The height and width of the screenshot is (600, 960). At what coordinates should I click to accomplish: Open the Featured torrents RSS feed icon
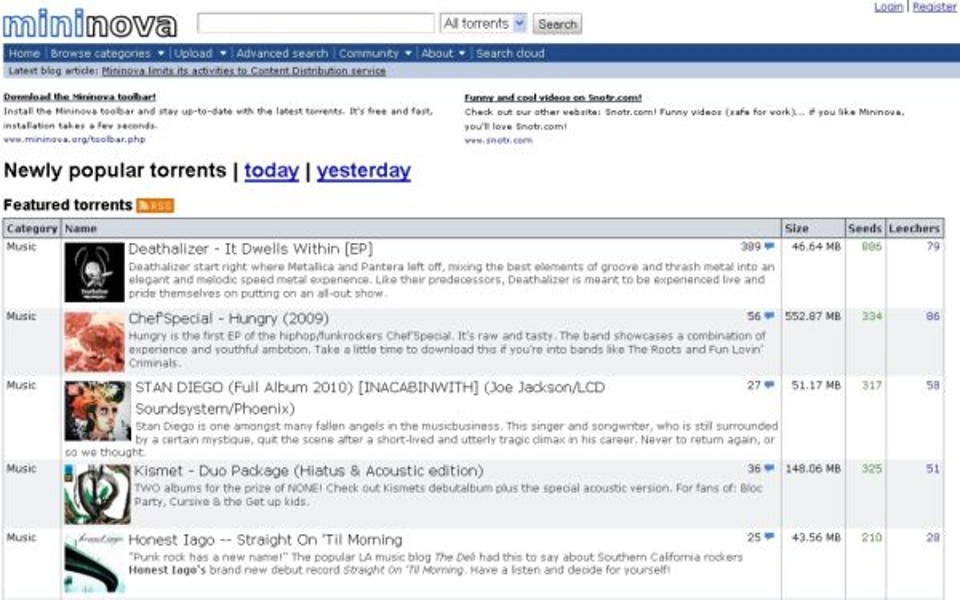(155, 205)
